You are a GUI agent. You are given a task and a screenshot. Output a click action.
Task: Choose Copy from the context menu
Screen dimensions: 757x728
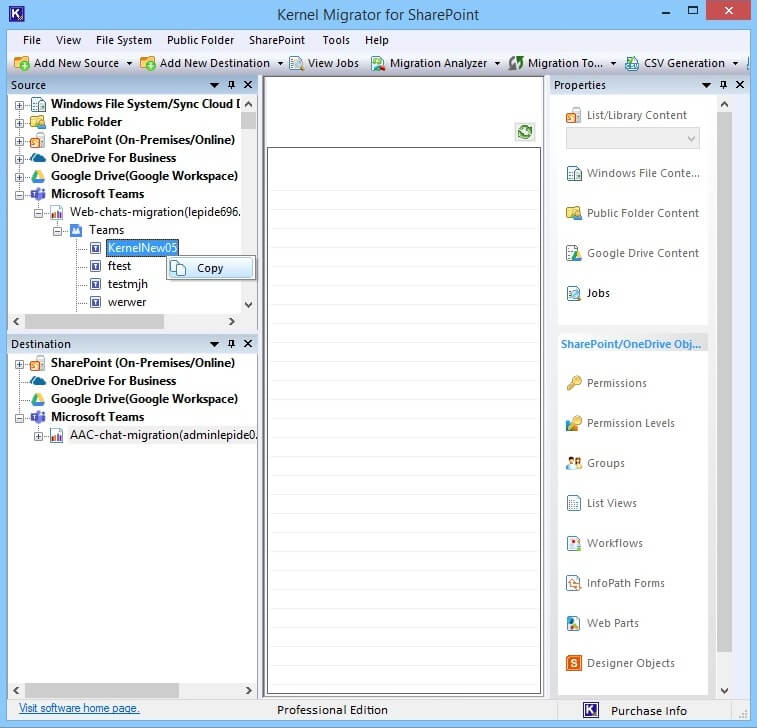pos(210,268)
